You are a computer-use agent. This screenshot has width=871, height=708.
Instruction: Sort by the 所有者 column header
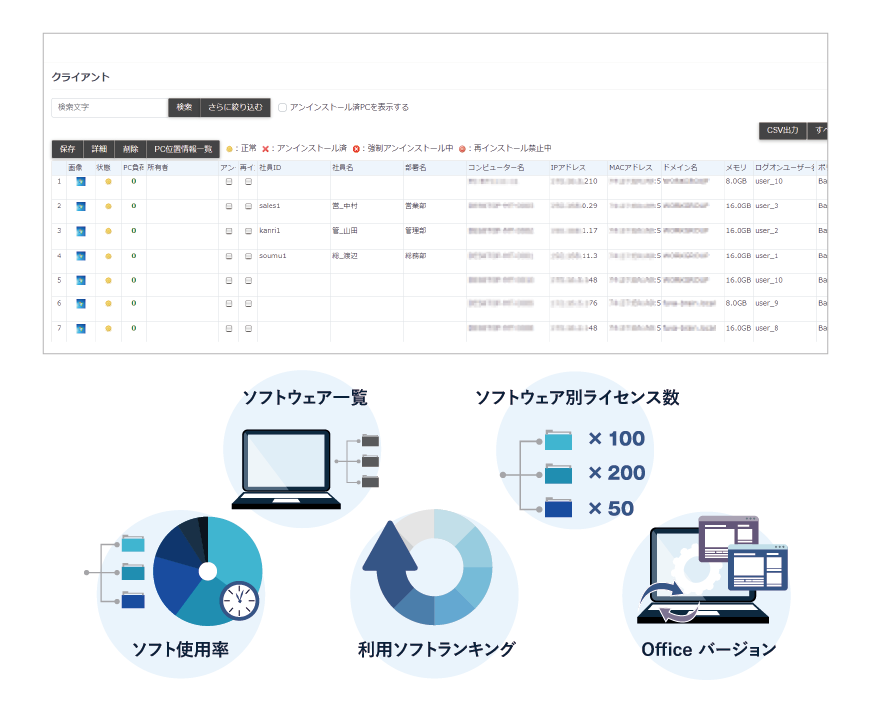(183, 168)
